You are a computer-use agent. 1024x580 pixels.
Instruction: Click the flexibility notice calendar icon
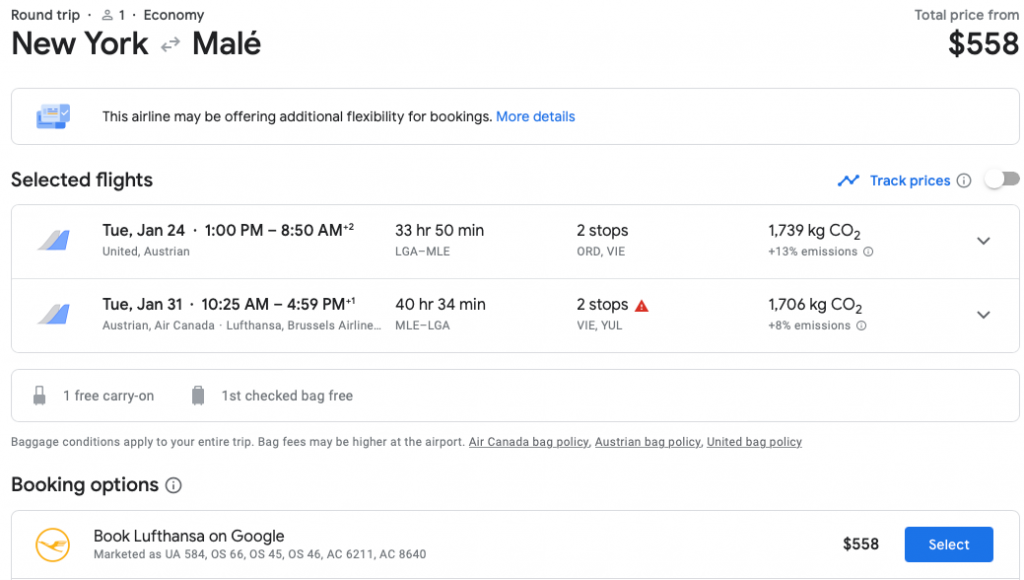[x=53, y=116]
